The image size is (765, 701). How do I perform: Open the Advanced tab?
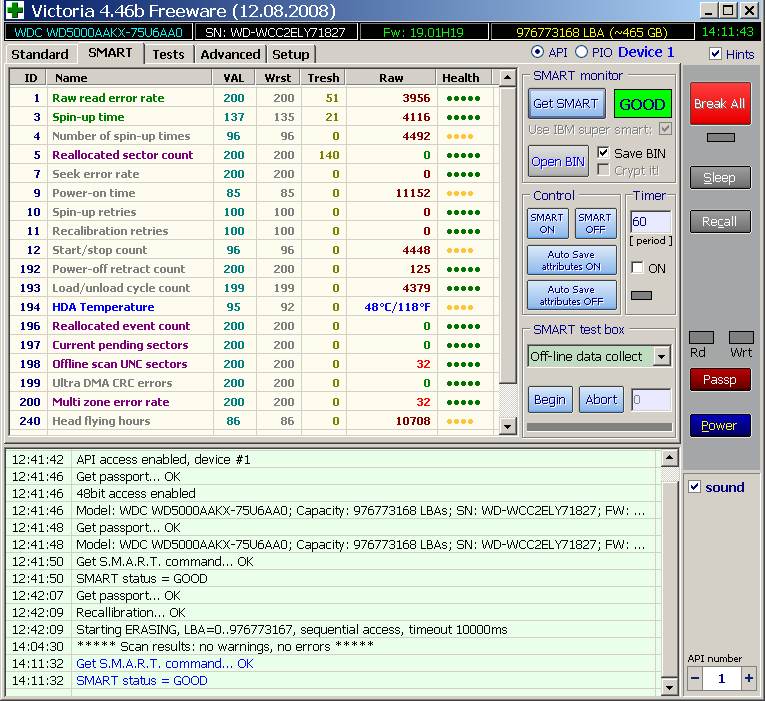[230, 54]
